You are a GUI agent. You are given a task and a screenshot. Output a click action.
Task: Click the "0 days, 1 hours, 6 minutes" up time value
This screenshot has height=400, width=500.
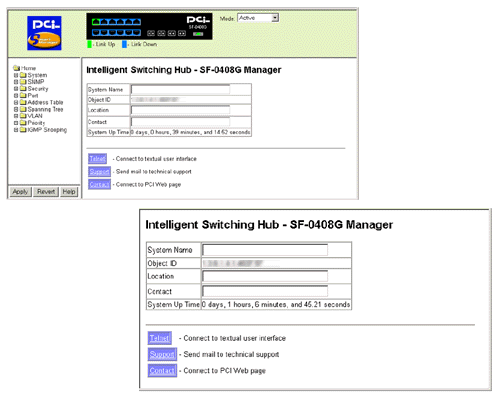click(276, 305)
